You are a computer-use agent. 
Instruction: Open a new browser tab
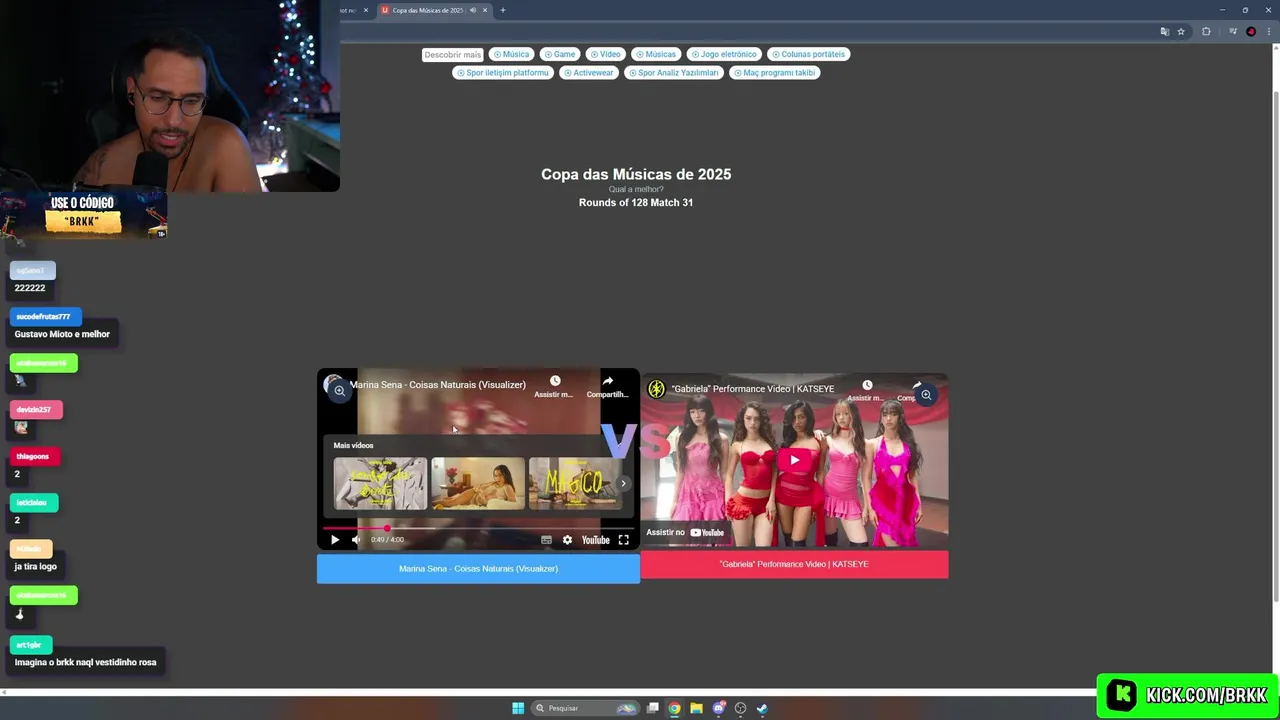(x=503, y=10)
